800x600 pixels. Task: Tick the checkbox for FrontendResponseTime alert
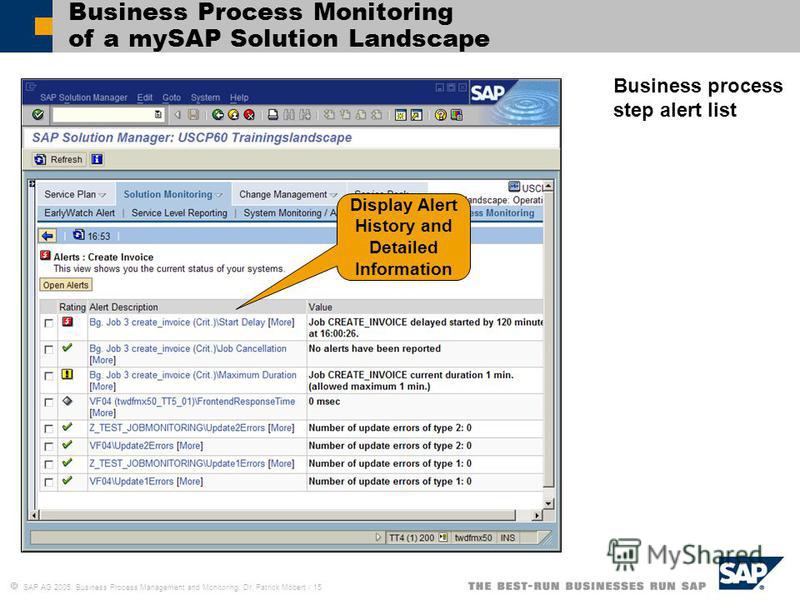(x=48, y=403)
